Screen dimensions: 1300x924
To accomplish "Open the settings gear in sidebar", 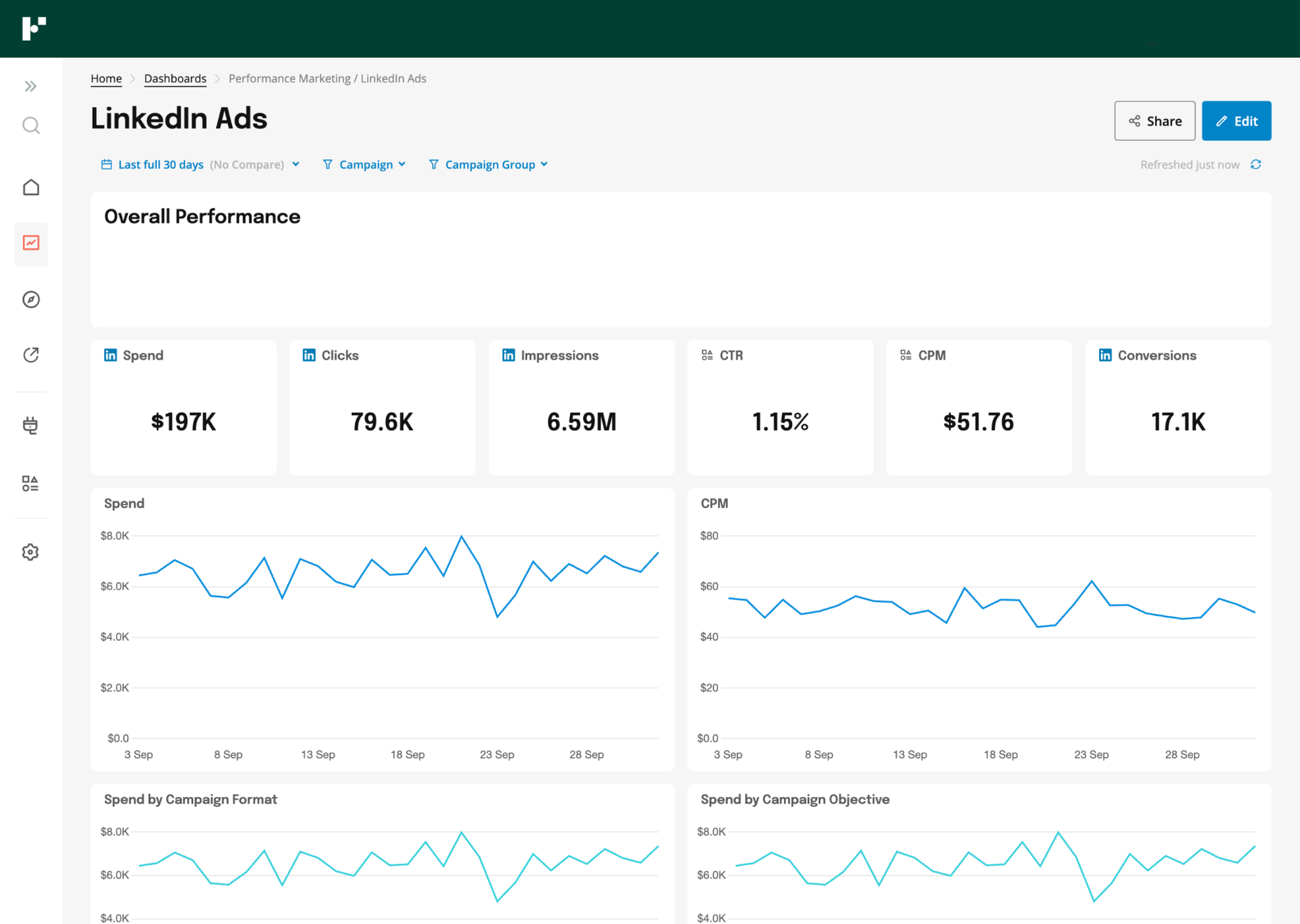I will (31, 552).
